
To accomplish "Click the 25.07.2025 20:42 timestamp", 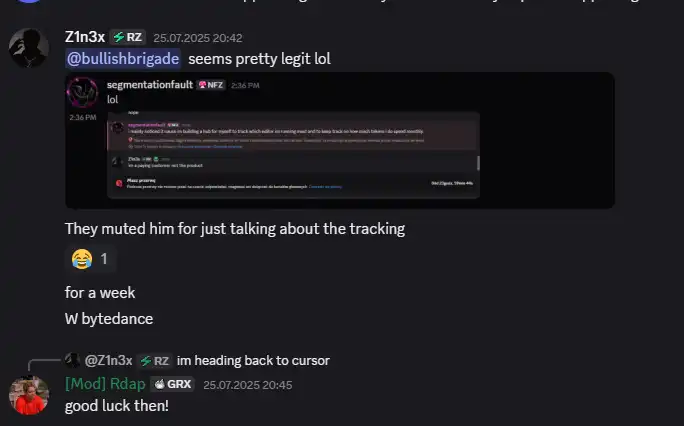I will pyautogui.click(x=198, y=38).
